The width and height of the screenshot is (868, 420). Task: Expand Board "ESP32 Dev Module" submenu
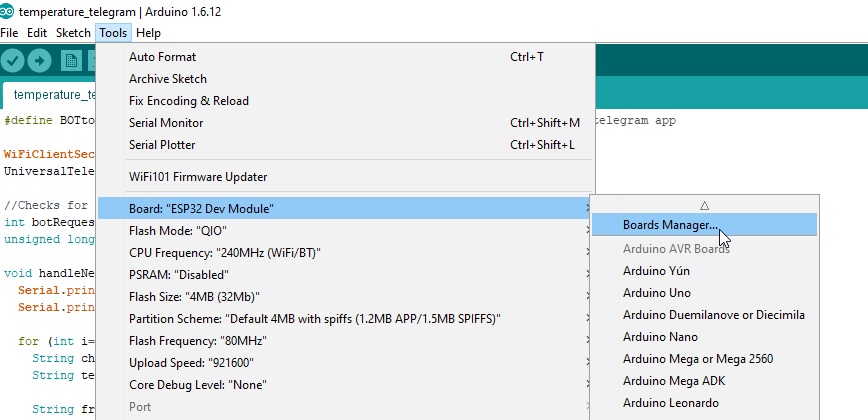(x=345, y=209)
